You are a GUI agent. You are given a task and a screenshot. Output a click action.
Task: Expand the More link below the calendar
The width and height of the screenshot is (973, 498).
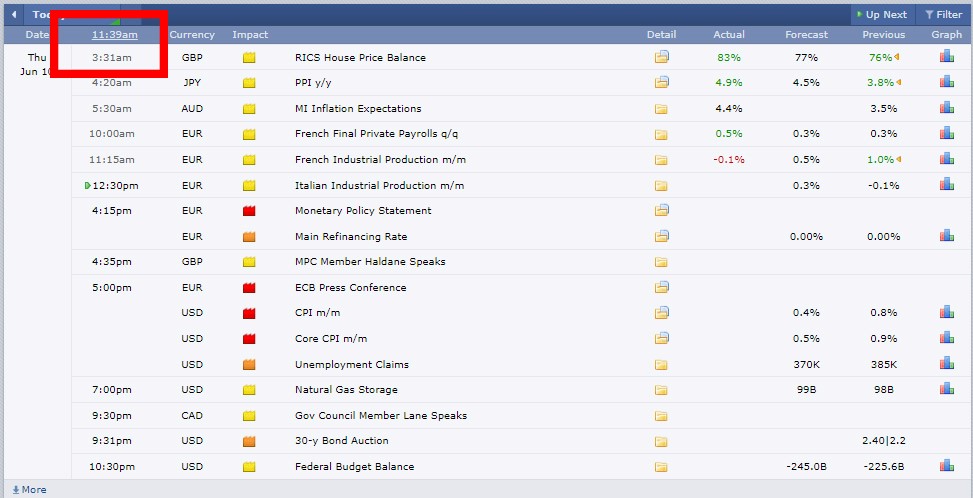coord(29,490)
